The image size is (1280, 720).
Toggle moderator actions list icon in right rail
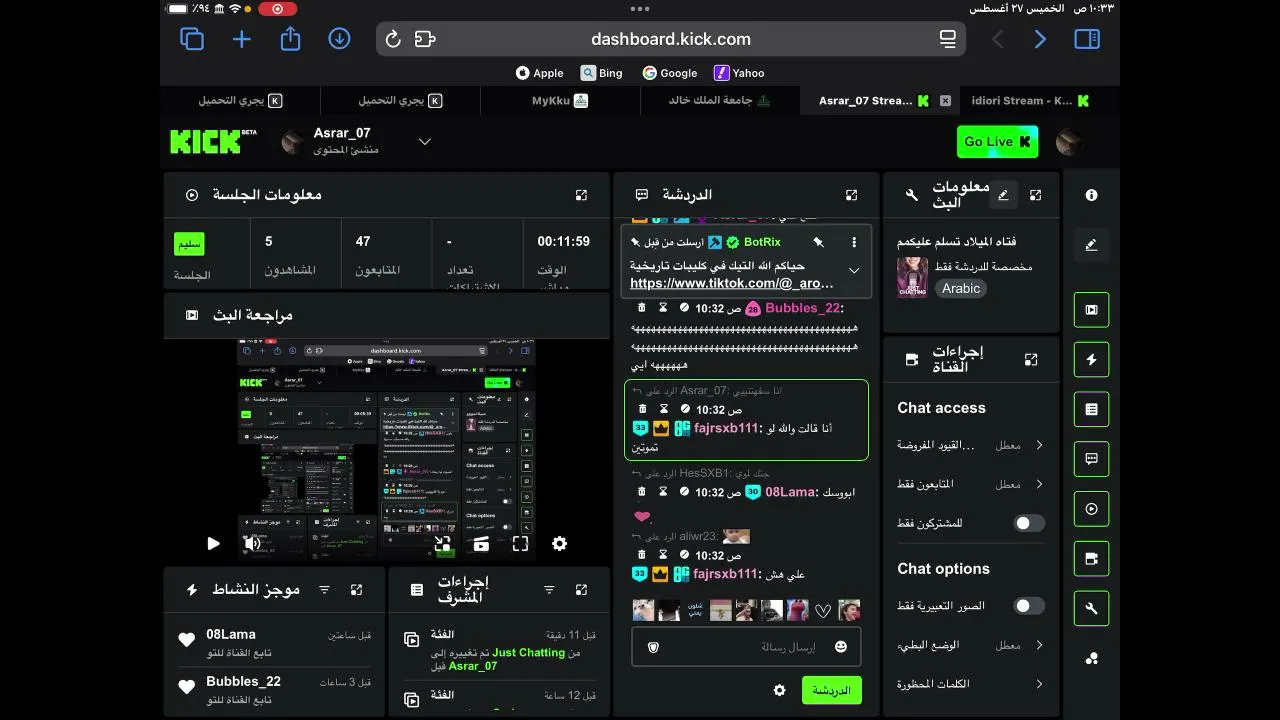click(x=1091, y=409)
